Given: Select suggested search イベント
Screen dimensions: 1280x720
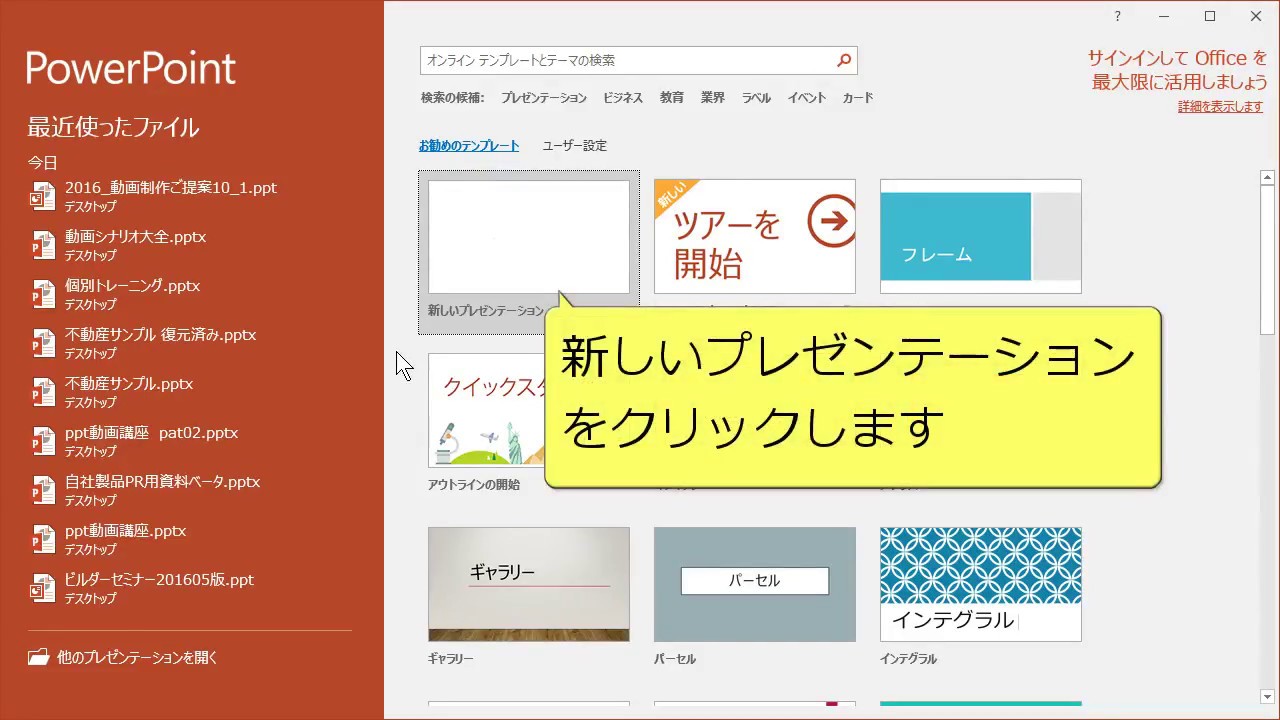Looking at the screenshot, I should click(x=807, y=98).
